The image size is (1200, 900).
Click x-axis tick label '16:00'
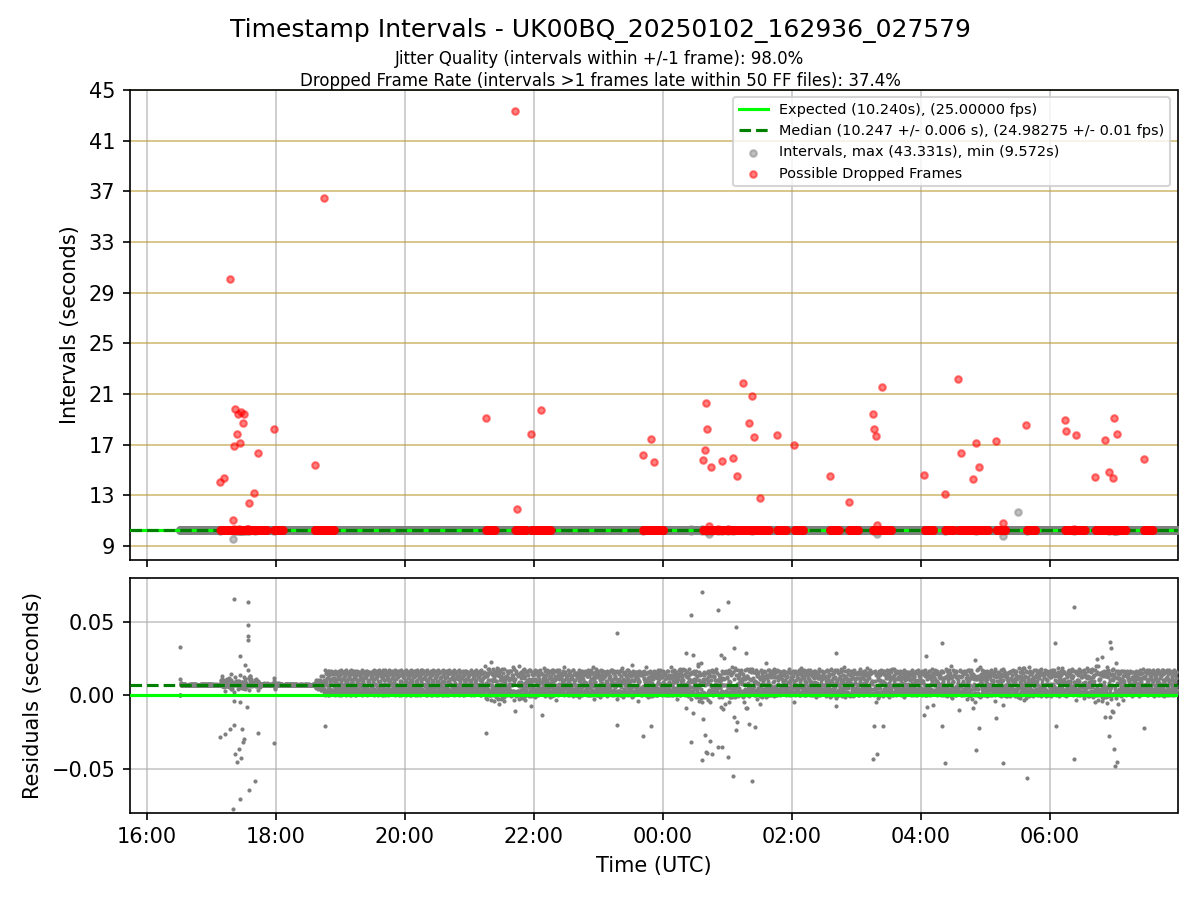click(x=147, y=834)
